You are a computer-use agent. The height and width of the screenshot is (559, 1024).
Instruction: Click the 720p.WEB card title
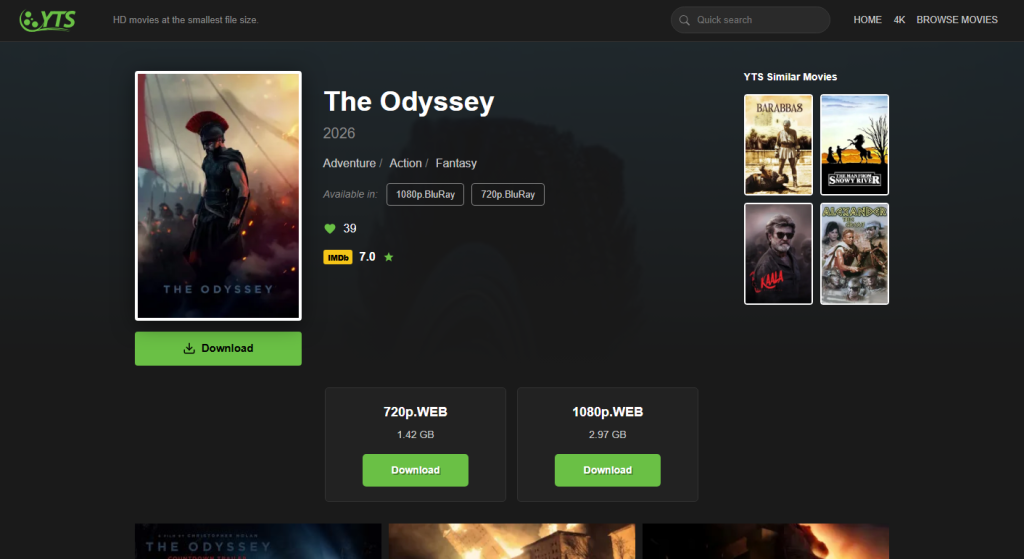pos(415,412)
